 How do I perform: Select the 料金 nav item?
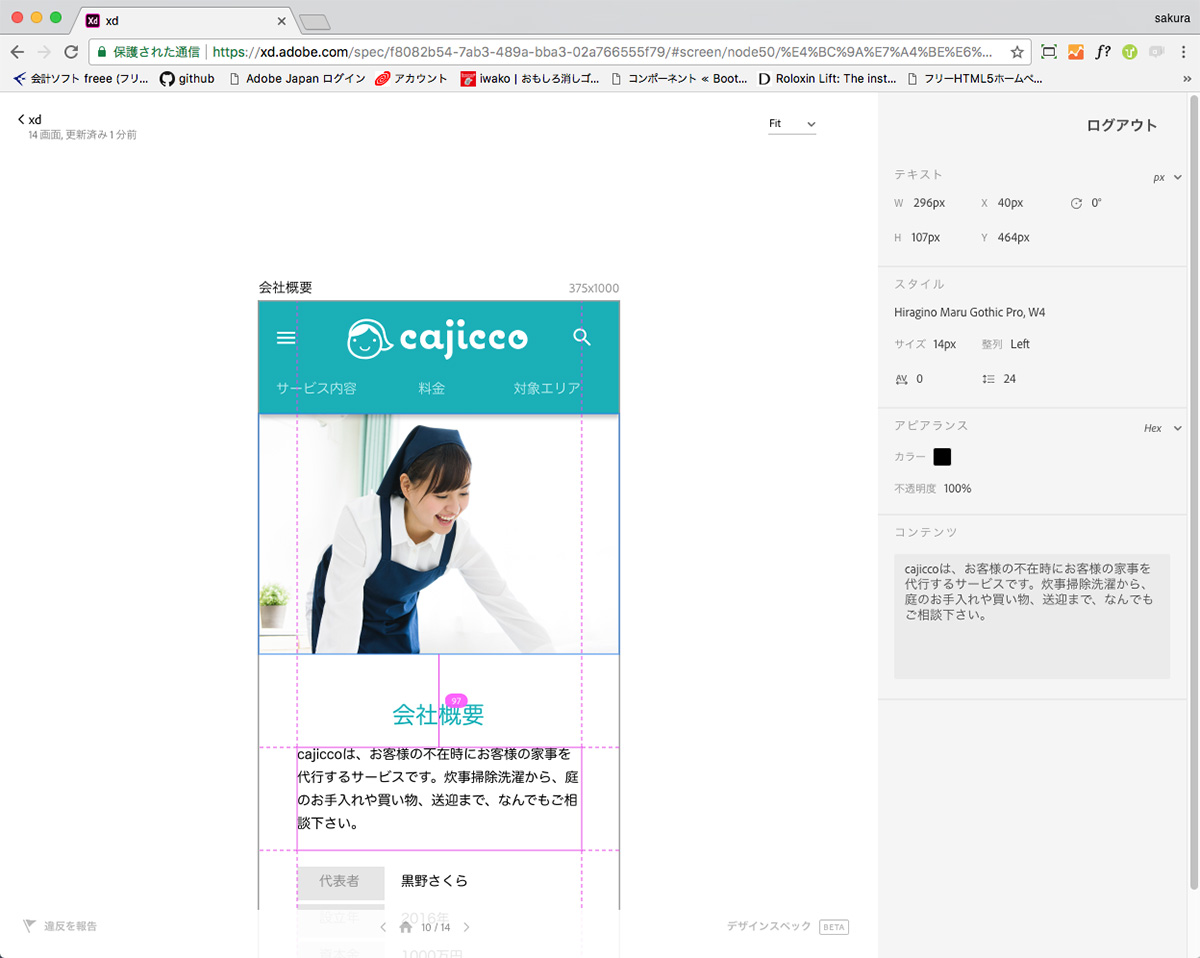(432, 388)
